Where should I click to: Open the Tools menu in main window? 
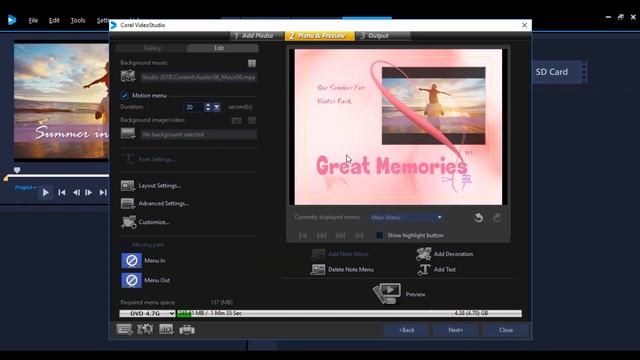pos(78,20)
